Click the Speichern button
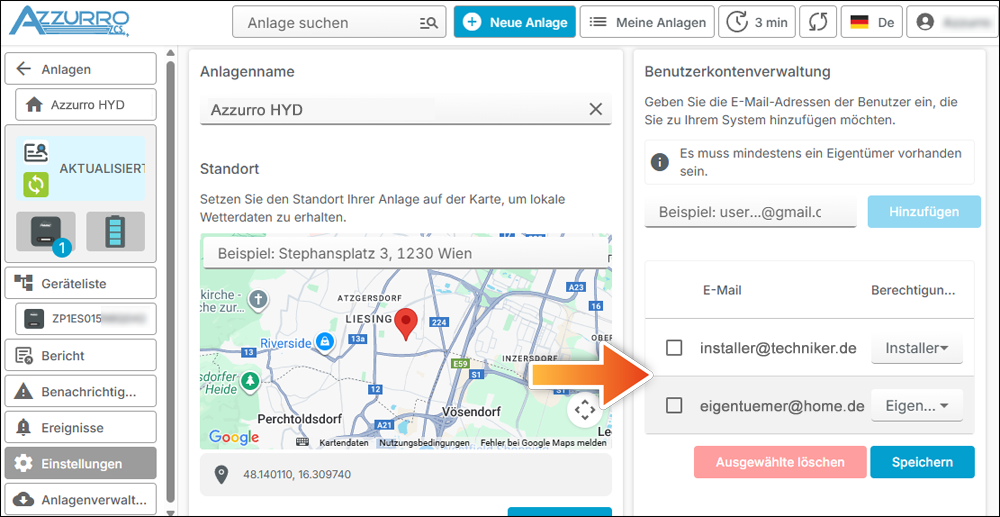This screenshot has width=1000, height=517. click(x=921, y=462)
